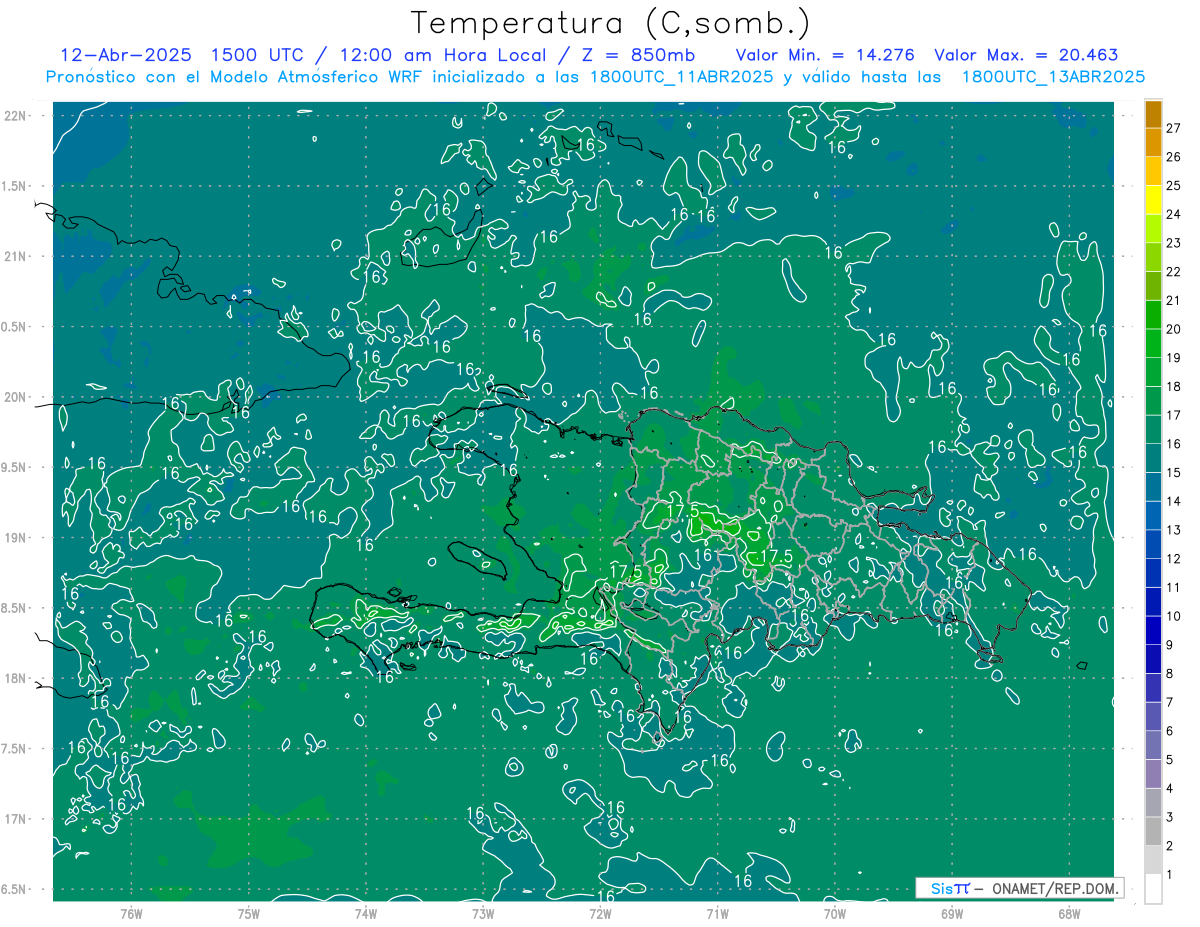Image resolution: width=1200 pixels, height=927 pixels.
Task: Click the '5' label on the color scale
Action: pos(1170,759)
